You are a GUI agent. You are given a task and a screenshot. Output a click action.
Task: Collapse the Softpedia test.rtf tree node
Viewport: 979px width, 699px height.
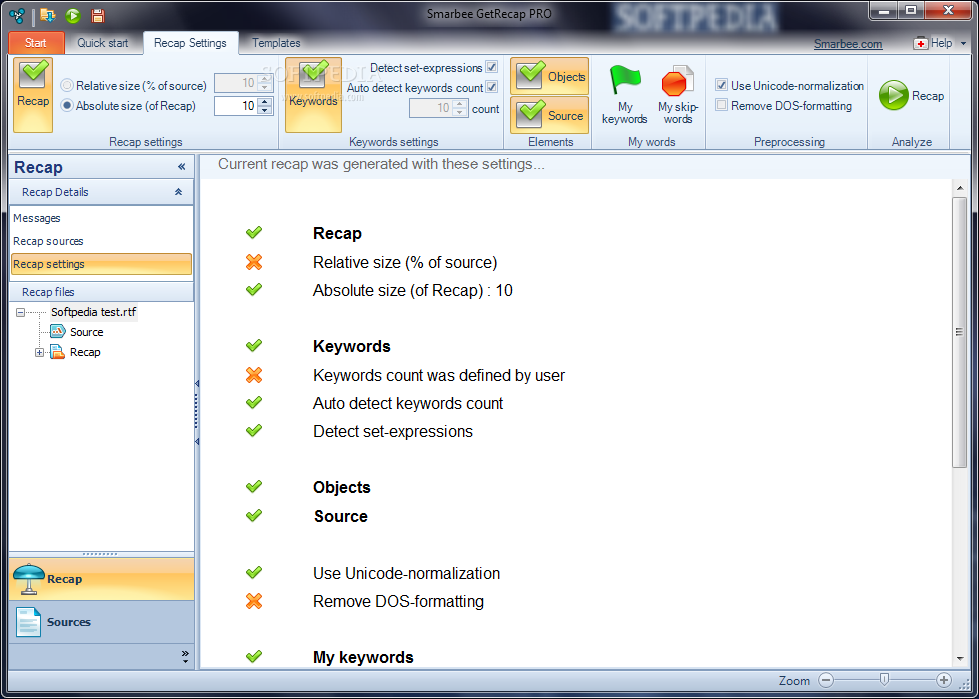[21, 312]
